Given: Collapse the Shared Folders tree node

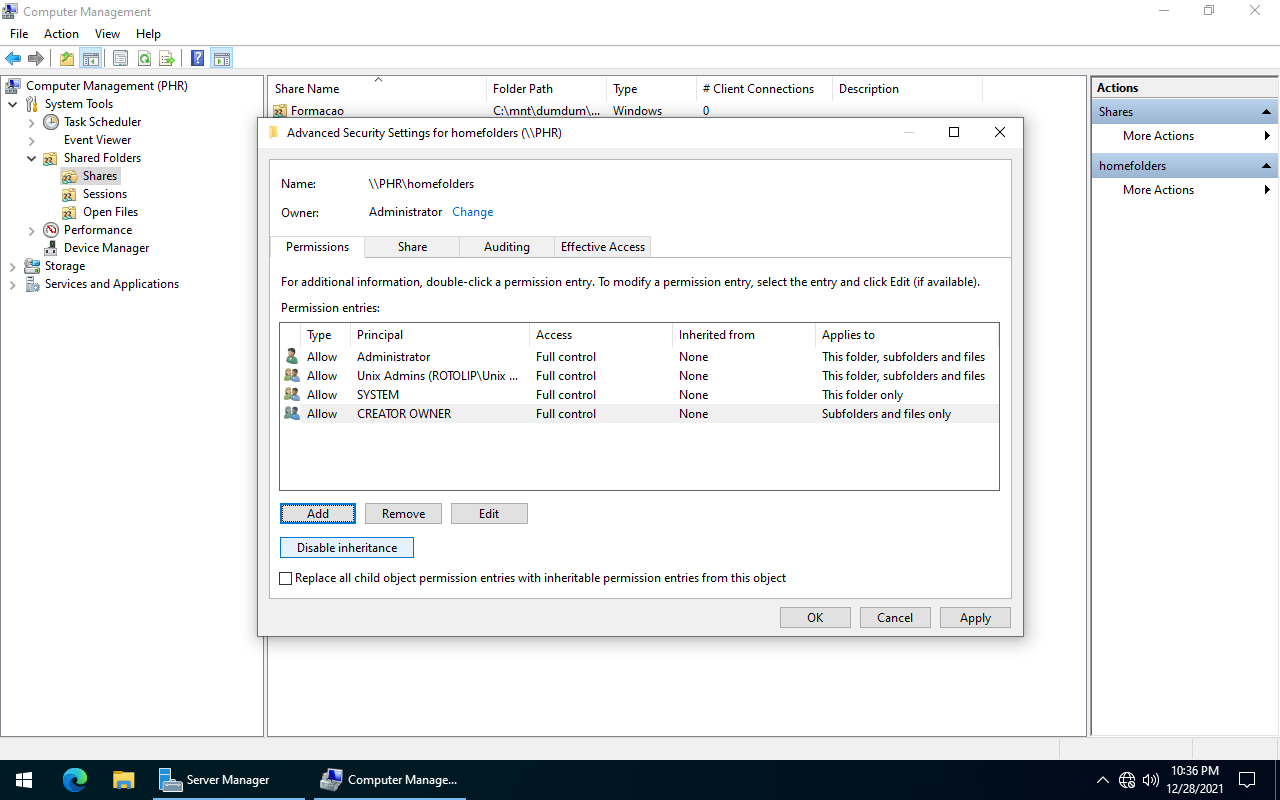Looking at the screenshot, I should point(32,157).
